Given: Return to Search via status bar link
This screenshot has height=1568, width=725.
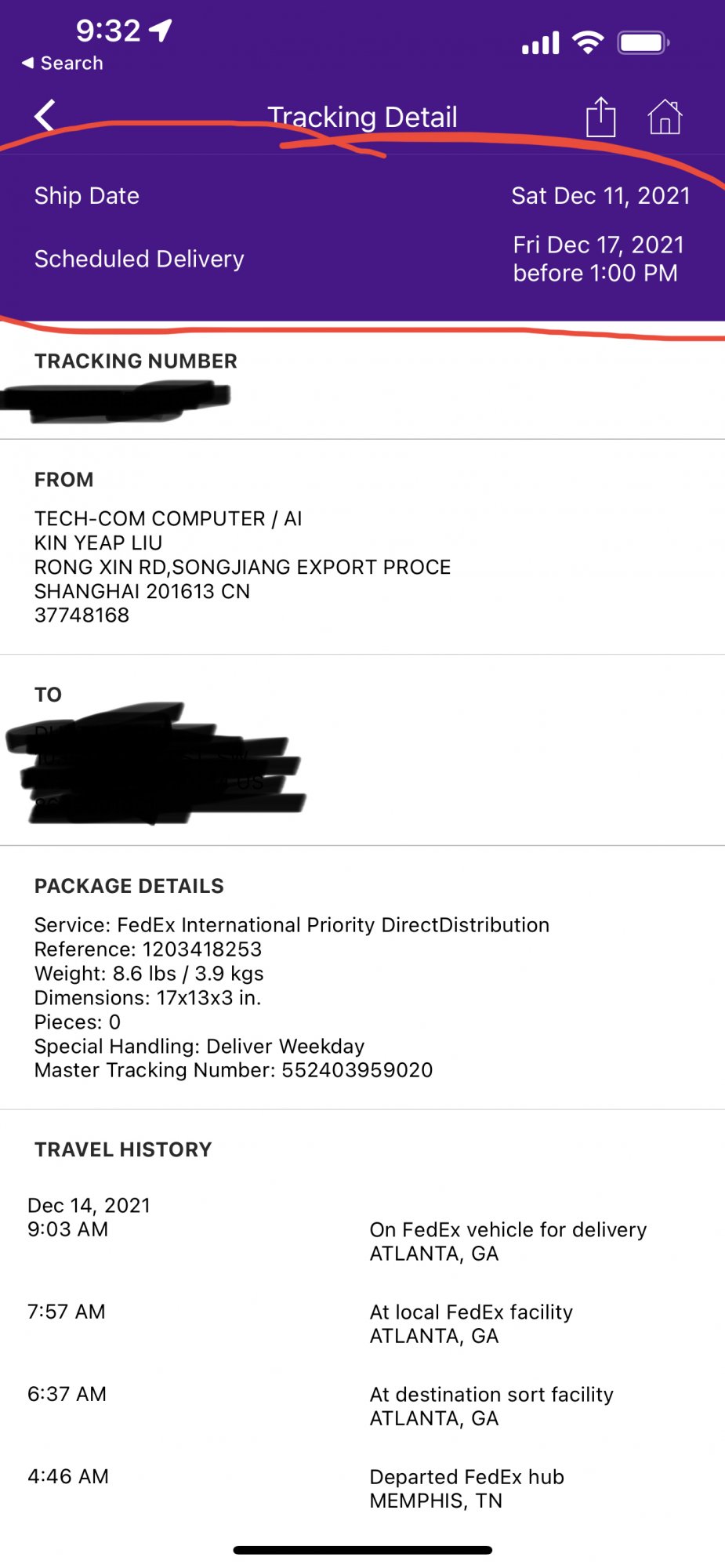Looking at the screenshot, I should [x=63, y=64].
